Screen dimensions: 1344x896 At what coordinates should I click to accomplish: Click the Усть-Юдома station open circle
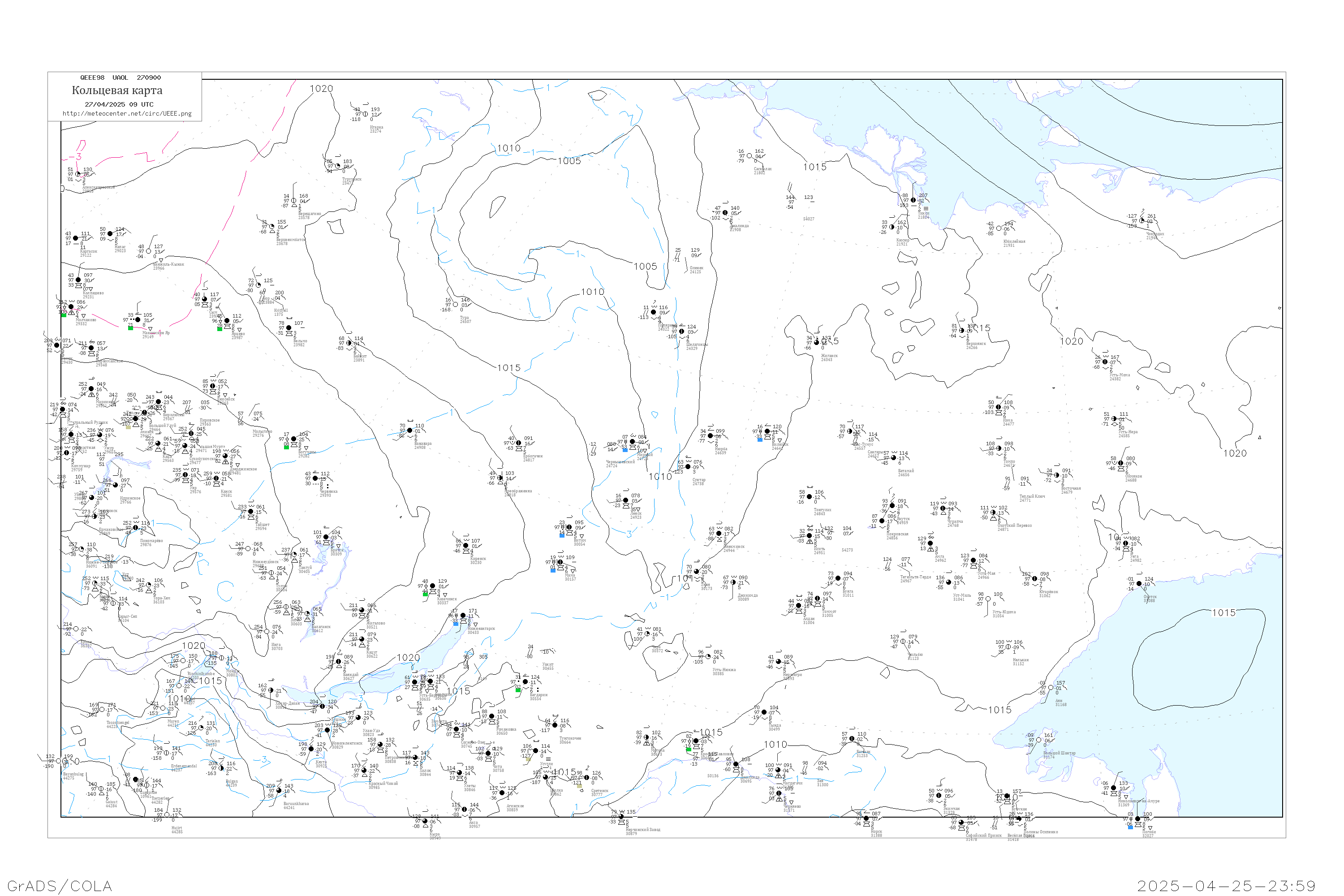coord(989,599)
